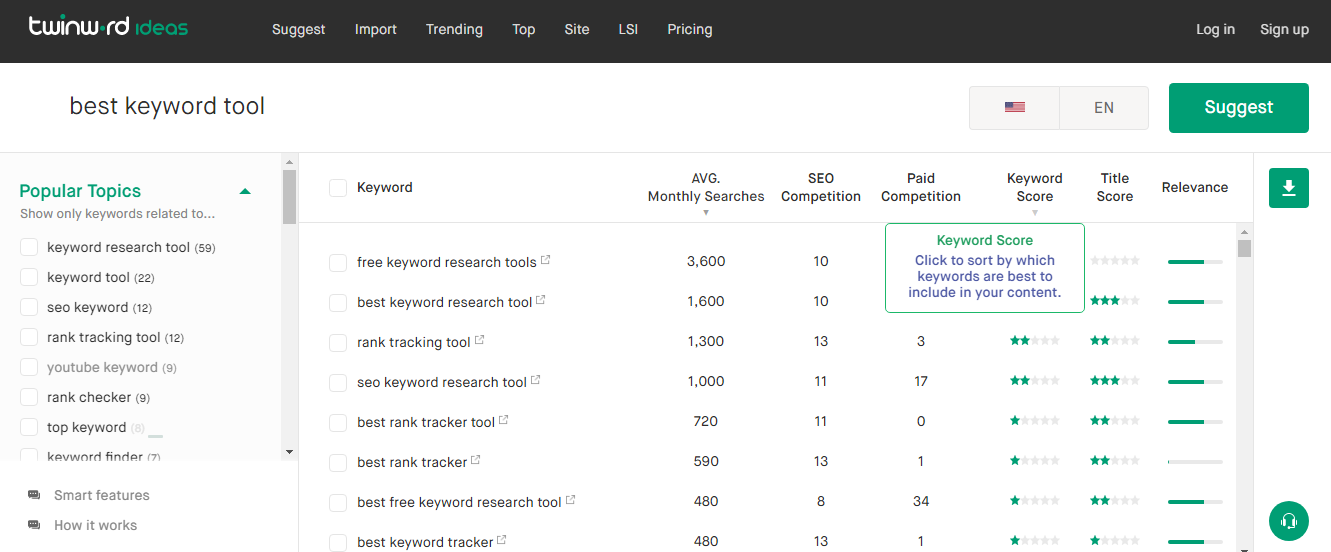This screenshot has width=1331, height=552.
Task: Sort by AVG. Monthly Searches arrow
Action: click(706, 212)
